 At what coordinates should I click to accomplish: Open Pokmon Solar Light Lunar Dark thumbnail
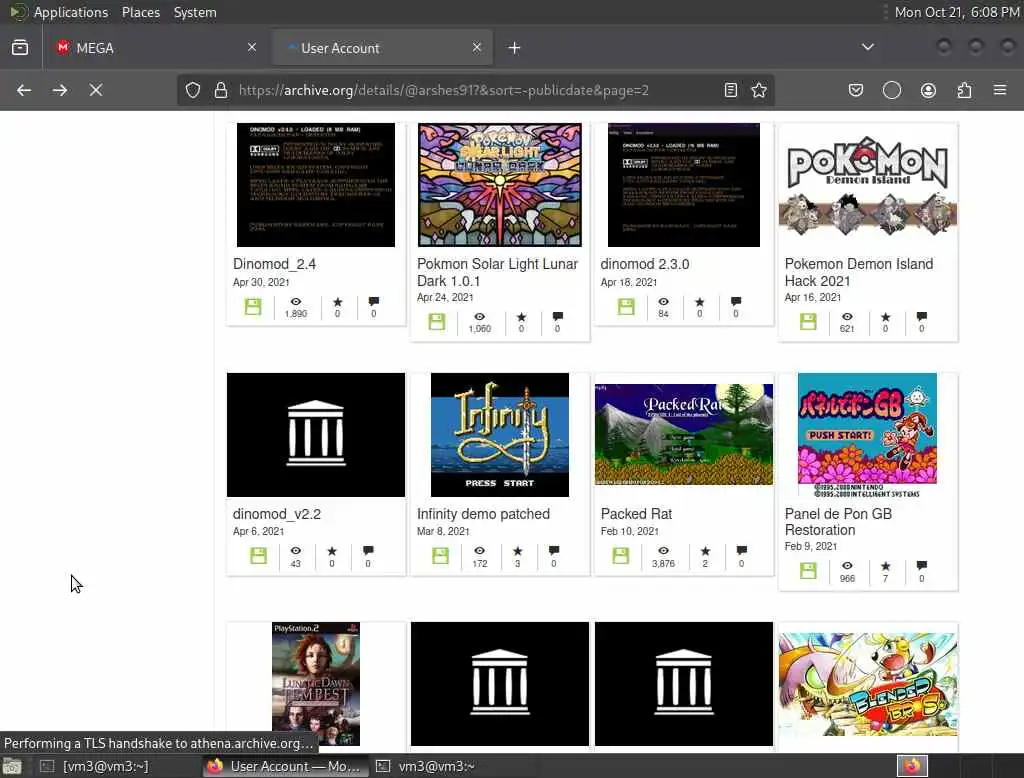pos(500,185)
